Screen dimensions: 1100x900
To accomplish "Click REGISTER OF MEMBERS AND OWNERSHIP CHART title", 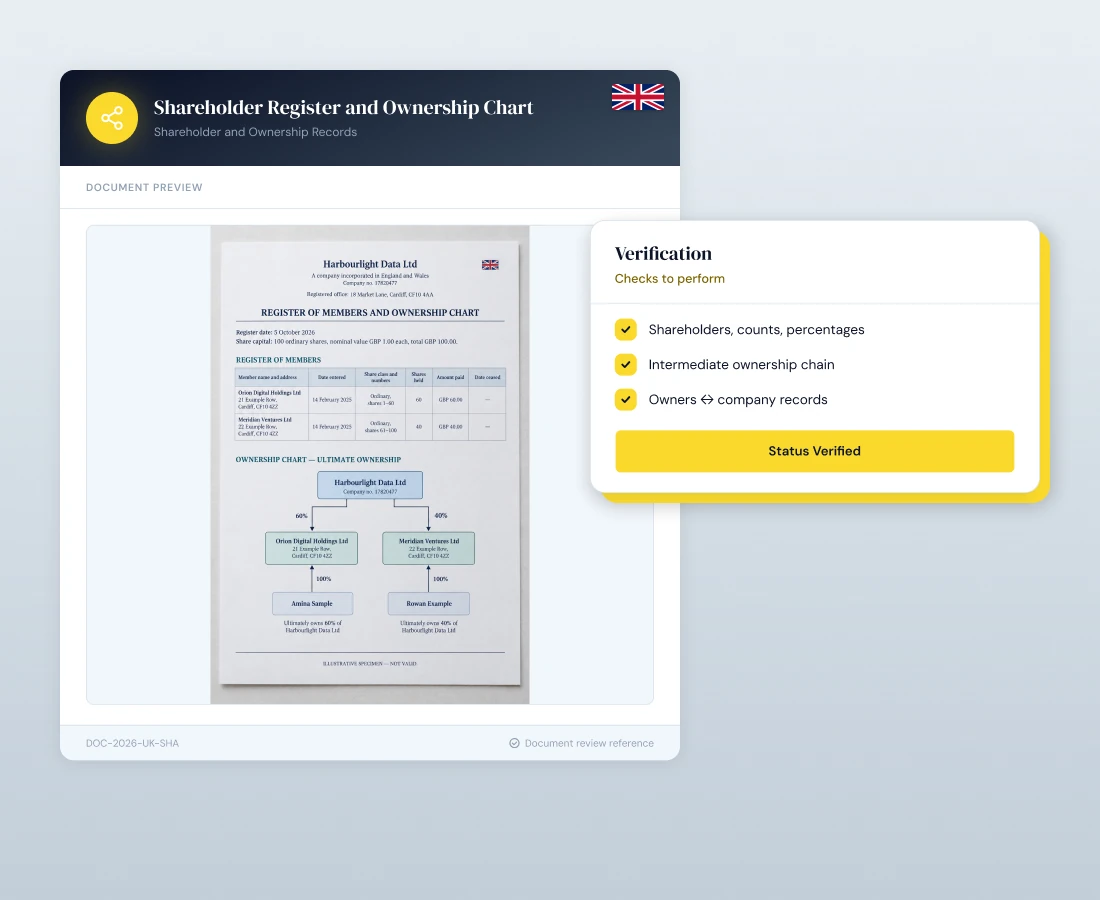I will click(x=370, y=312).
